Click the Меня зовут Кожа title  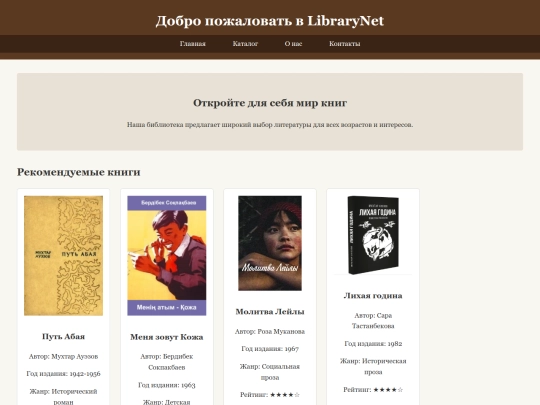tap(167, 337)
